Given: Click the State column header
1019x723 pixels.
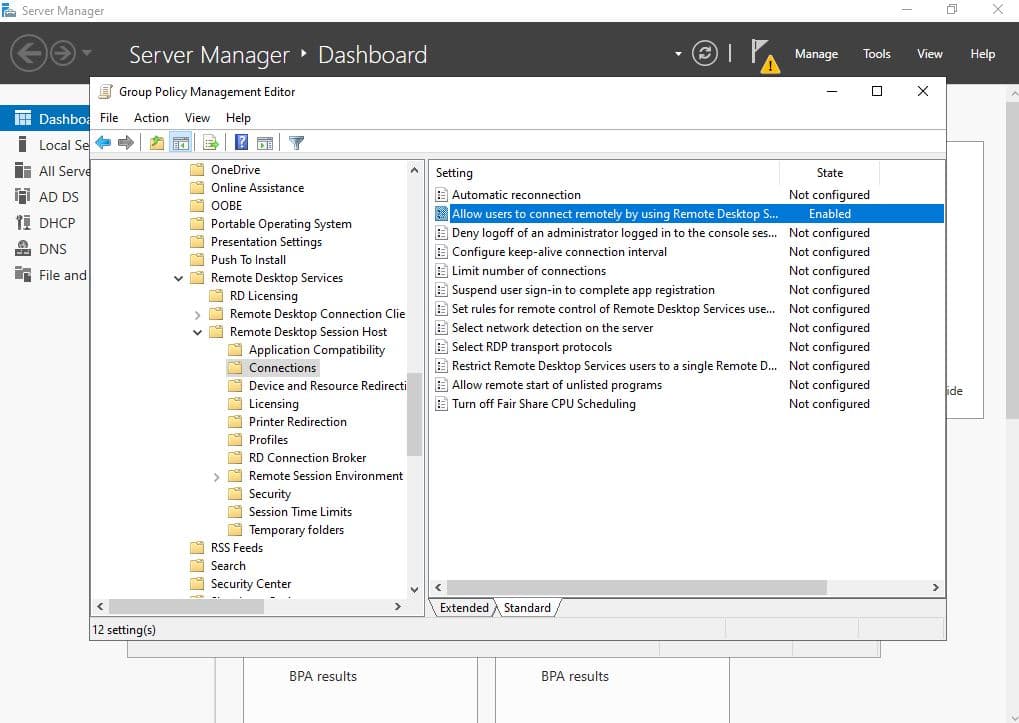Looking at the screenshot, I should tap(829, 173).
